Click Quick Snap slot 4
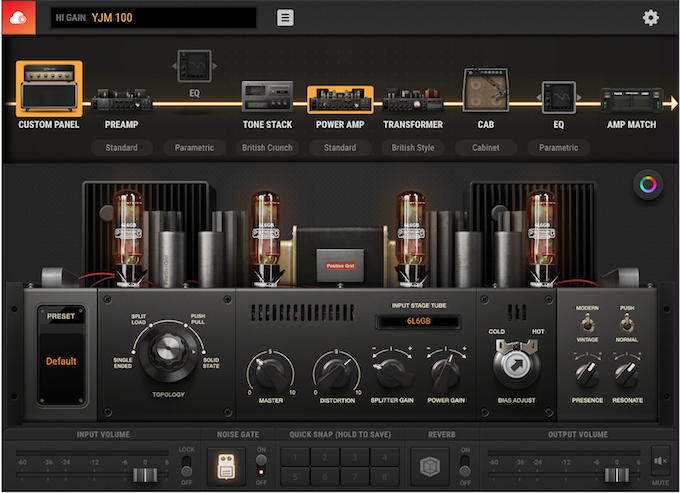 [385, 457]
